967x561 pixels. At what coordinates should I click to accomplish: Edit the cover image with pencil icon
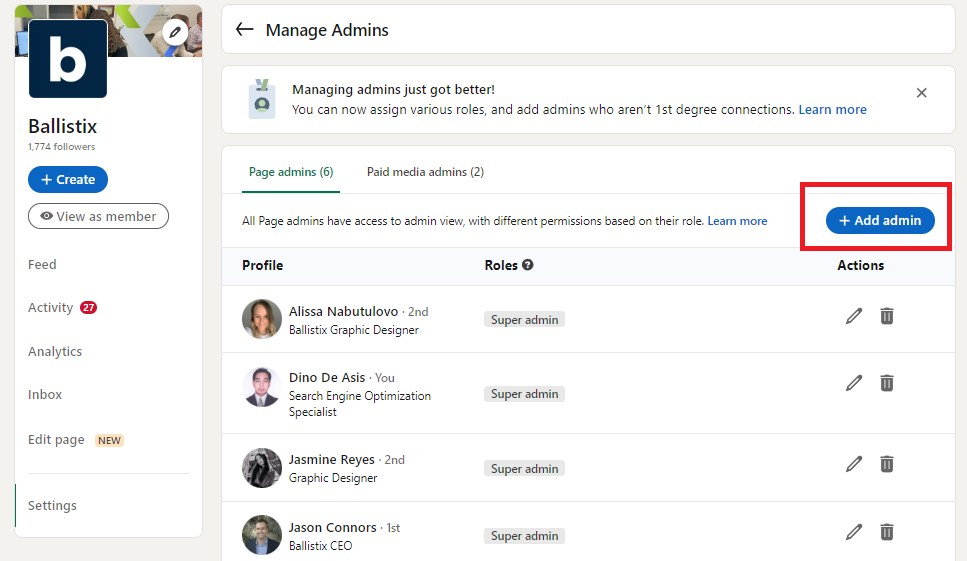tap(175, 32)
